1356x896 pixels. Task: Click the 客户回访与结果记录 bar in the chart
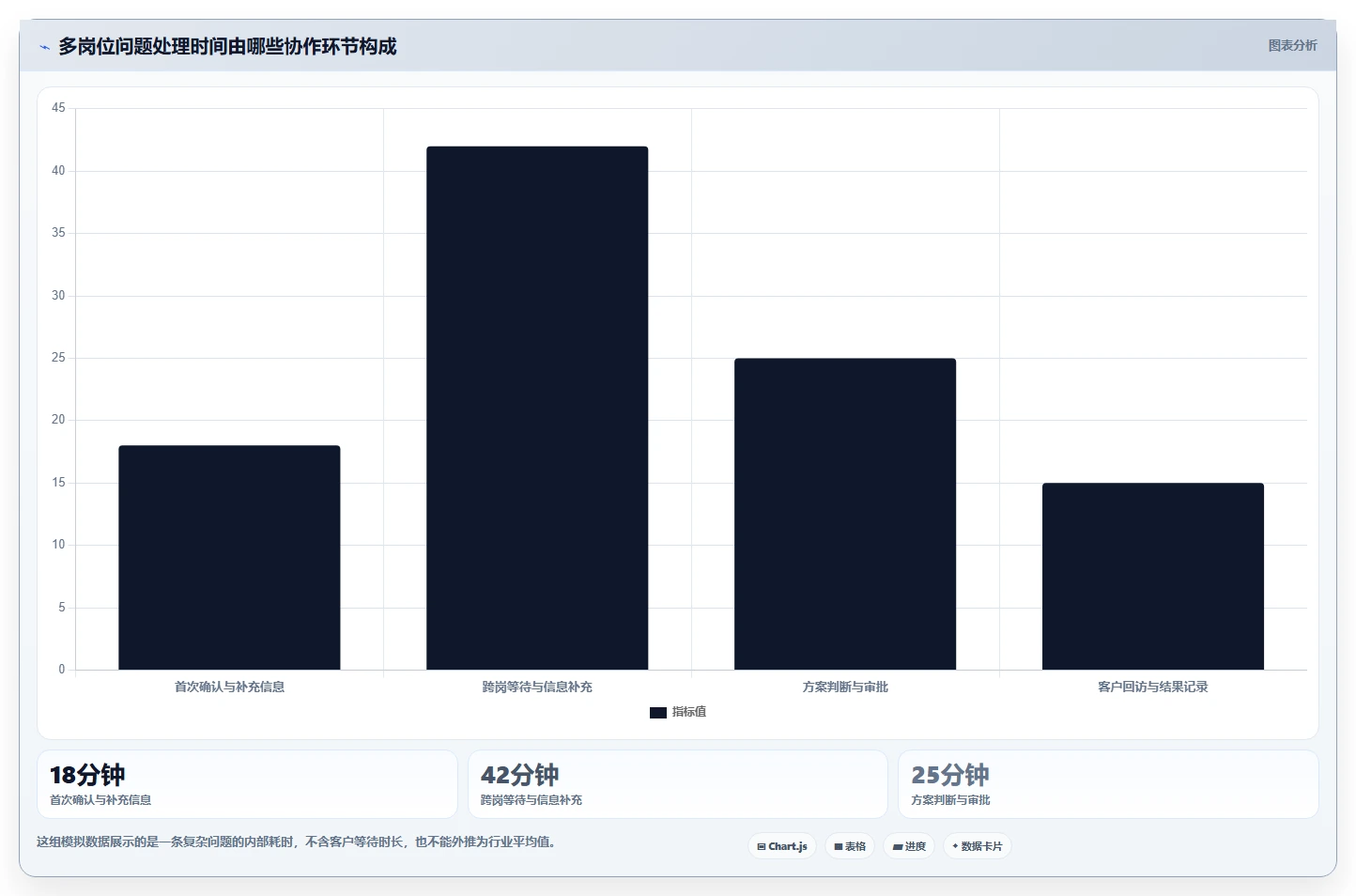tap(1153, 577)
